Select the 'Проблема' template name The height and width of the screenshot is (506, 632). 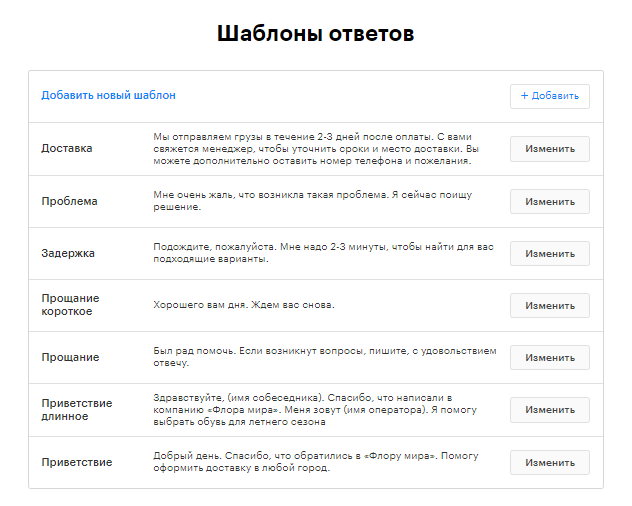[69, 201]
